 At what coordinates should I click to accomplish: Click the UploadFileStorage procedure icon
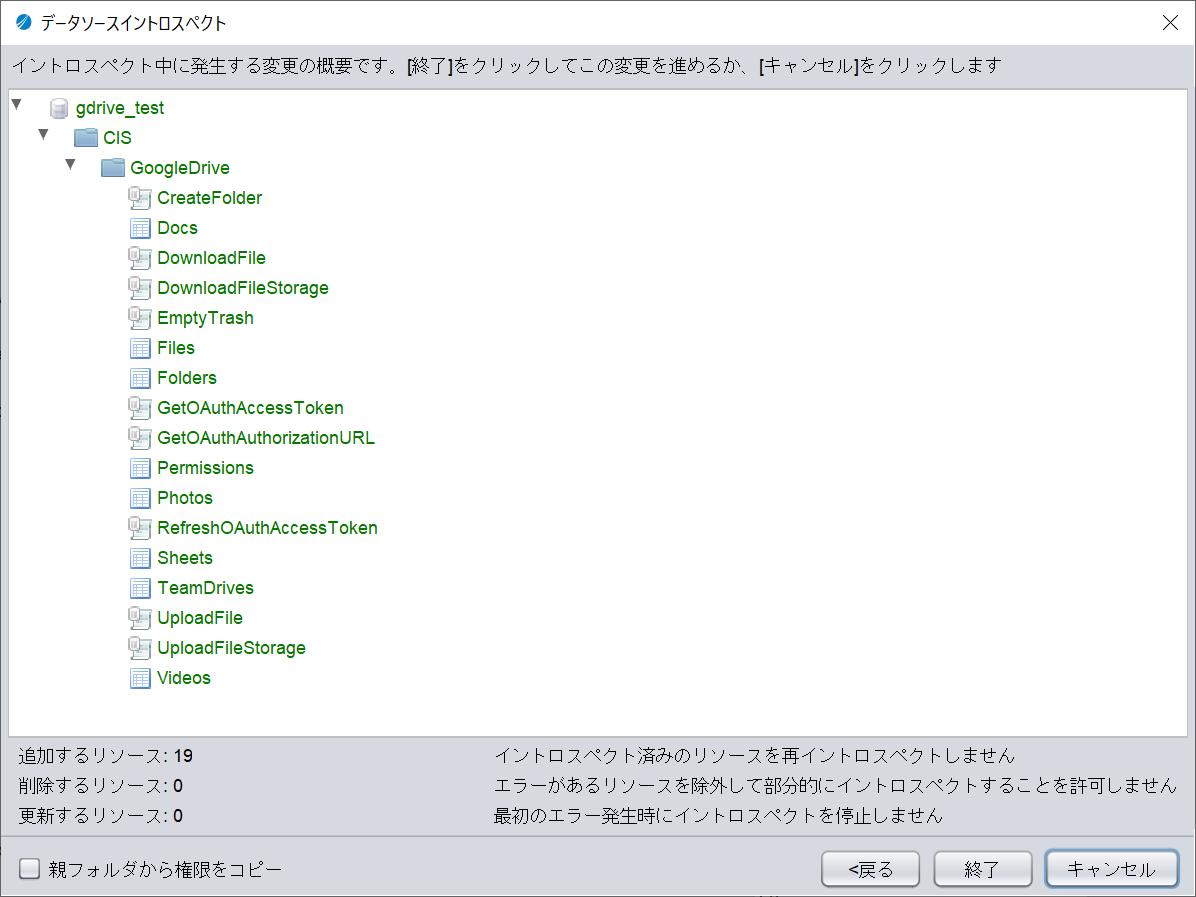140,648
